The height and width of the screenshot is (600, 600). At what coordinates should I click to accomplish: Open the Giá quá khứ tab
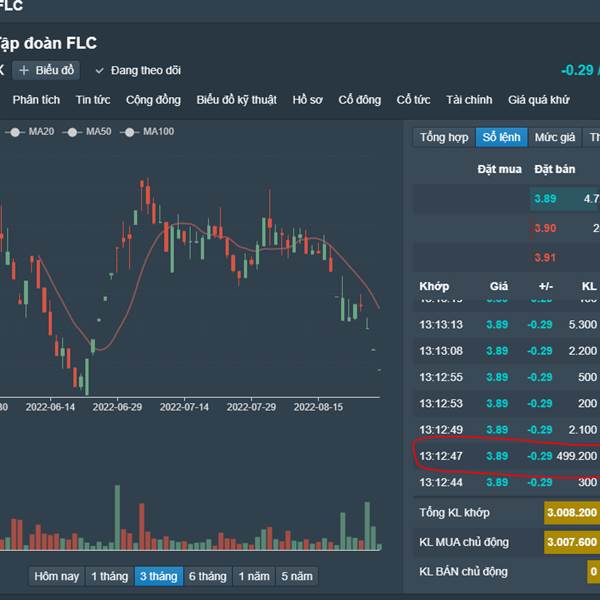538,100
